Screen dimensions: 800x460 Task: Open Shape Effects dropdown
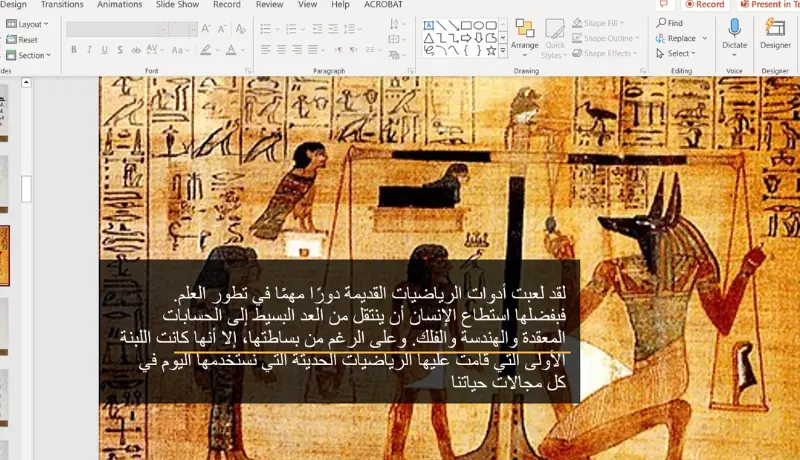tap(605, 53)
